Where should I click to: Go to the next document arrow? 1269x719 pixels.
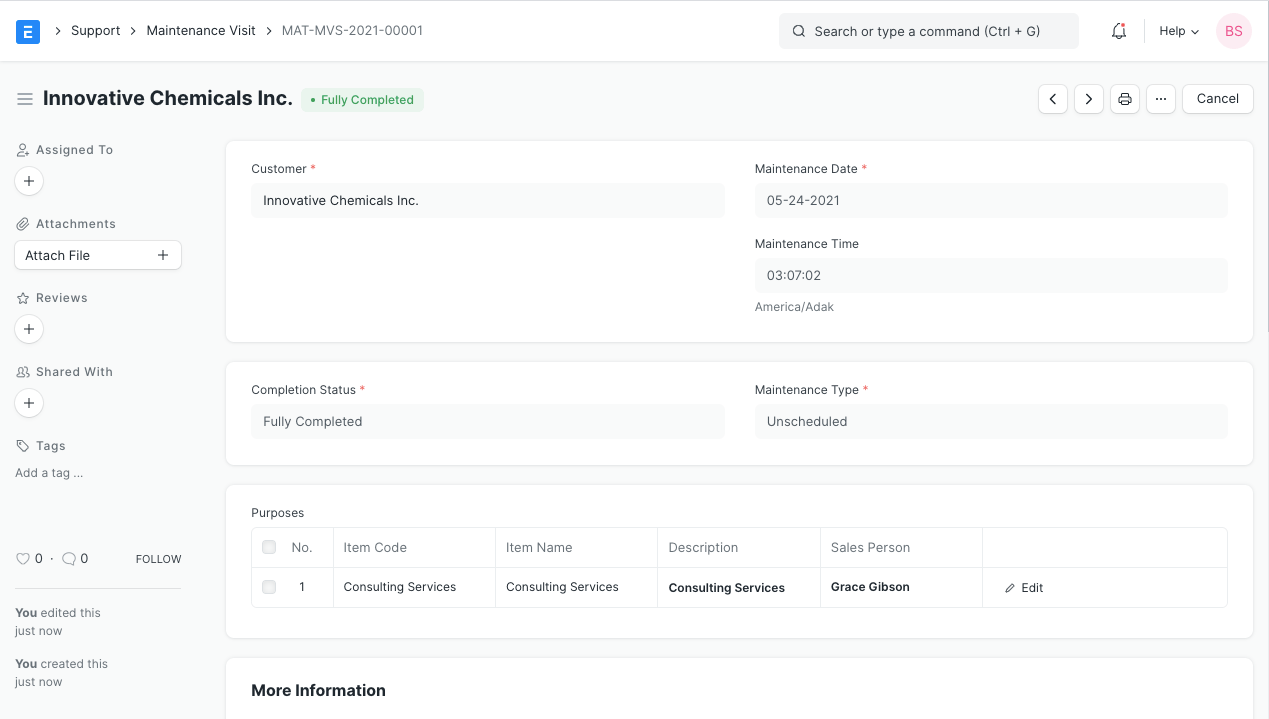pos(1089,99)
